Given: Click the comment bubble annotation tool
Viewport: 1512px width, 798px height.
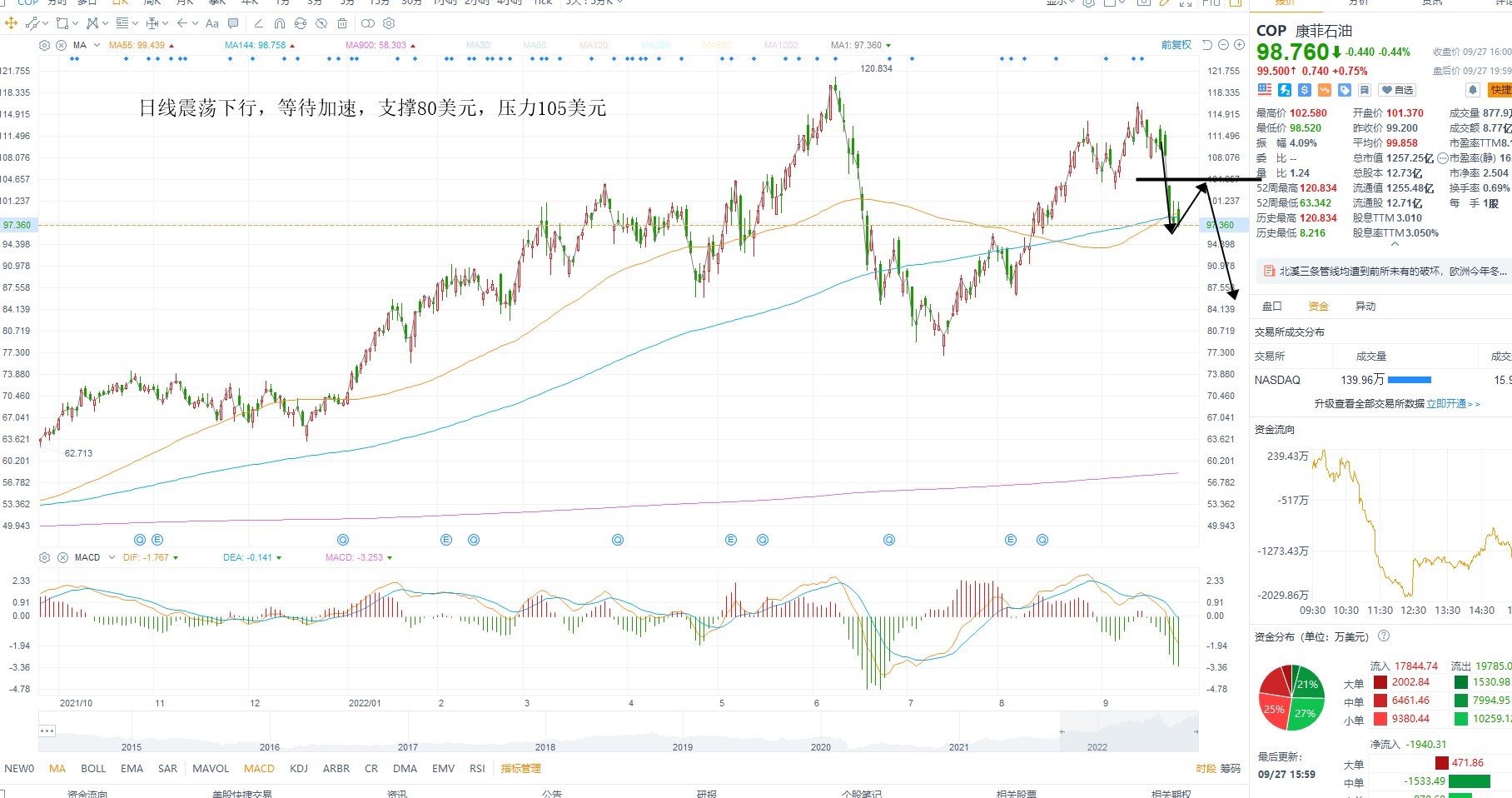Looking at the screenshot, I should pos(233,23).
